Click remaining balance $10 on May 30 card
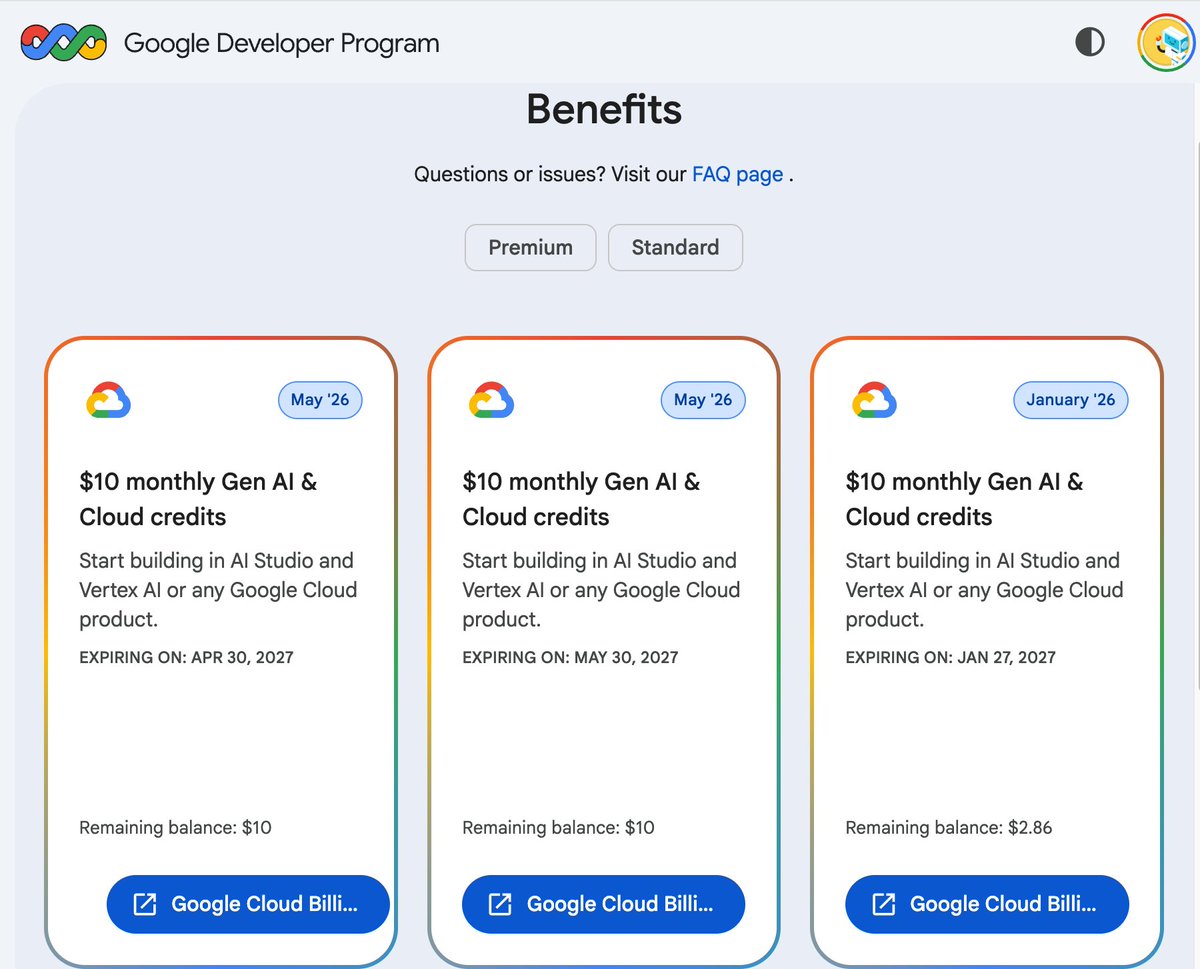Viewport: 1200px width, 969px height. [558, 827]
